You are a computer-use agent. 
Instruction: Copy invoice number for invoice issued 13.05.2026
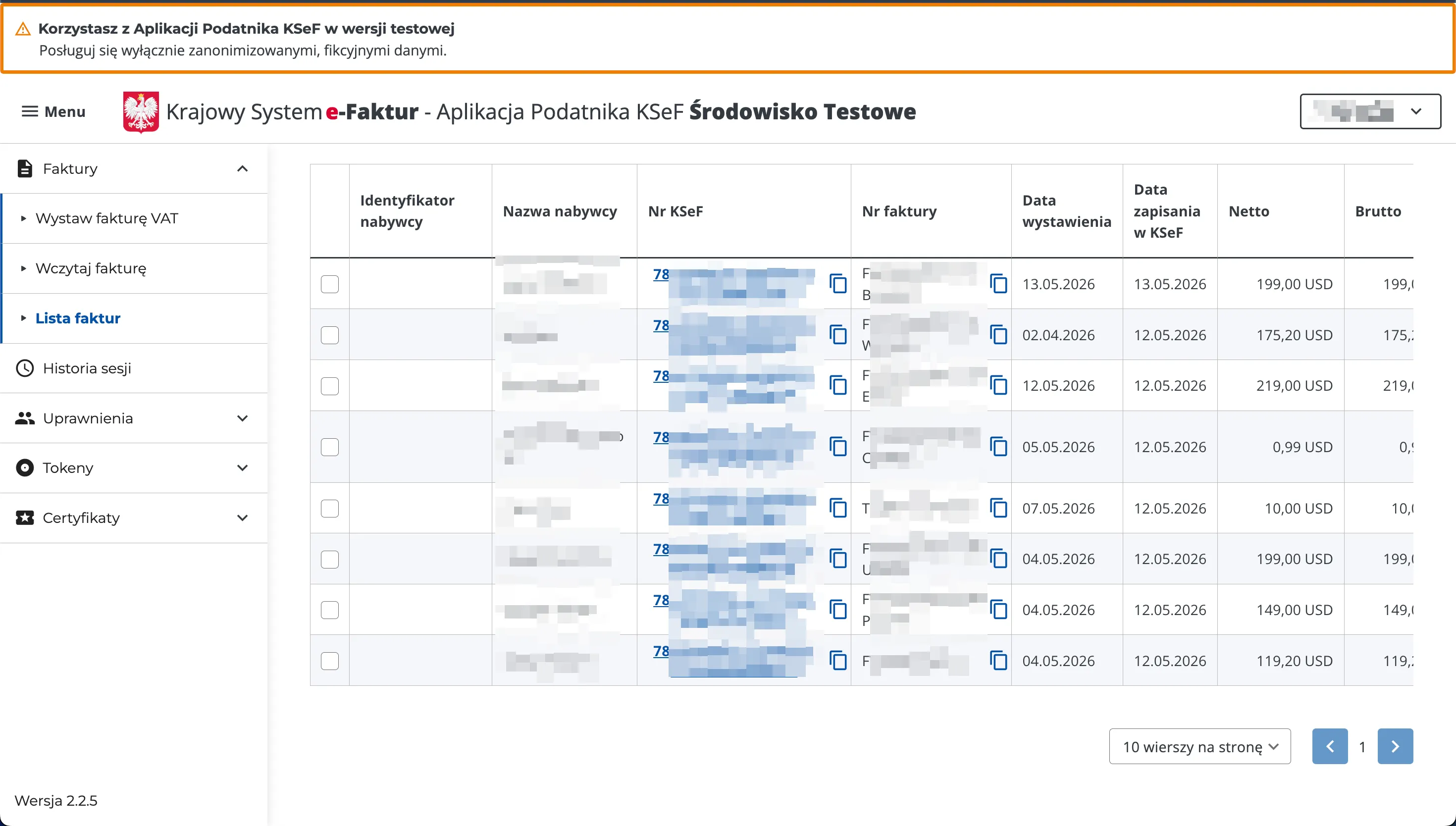click(998, 284)
